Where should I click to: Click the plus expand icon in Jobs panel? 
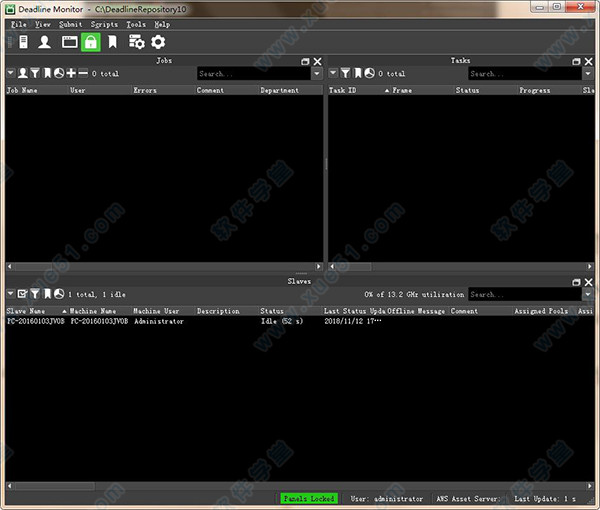[x=71, y=73]
